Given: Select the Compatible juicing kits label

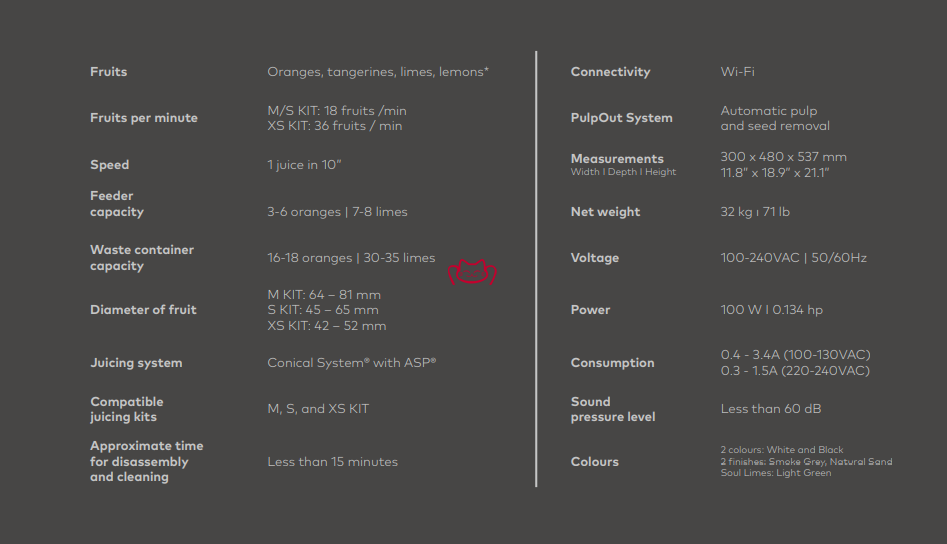Looking at the screenshot, I should 127,409.
